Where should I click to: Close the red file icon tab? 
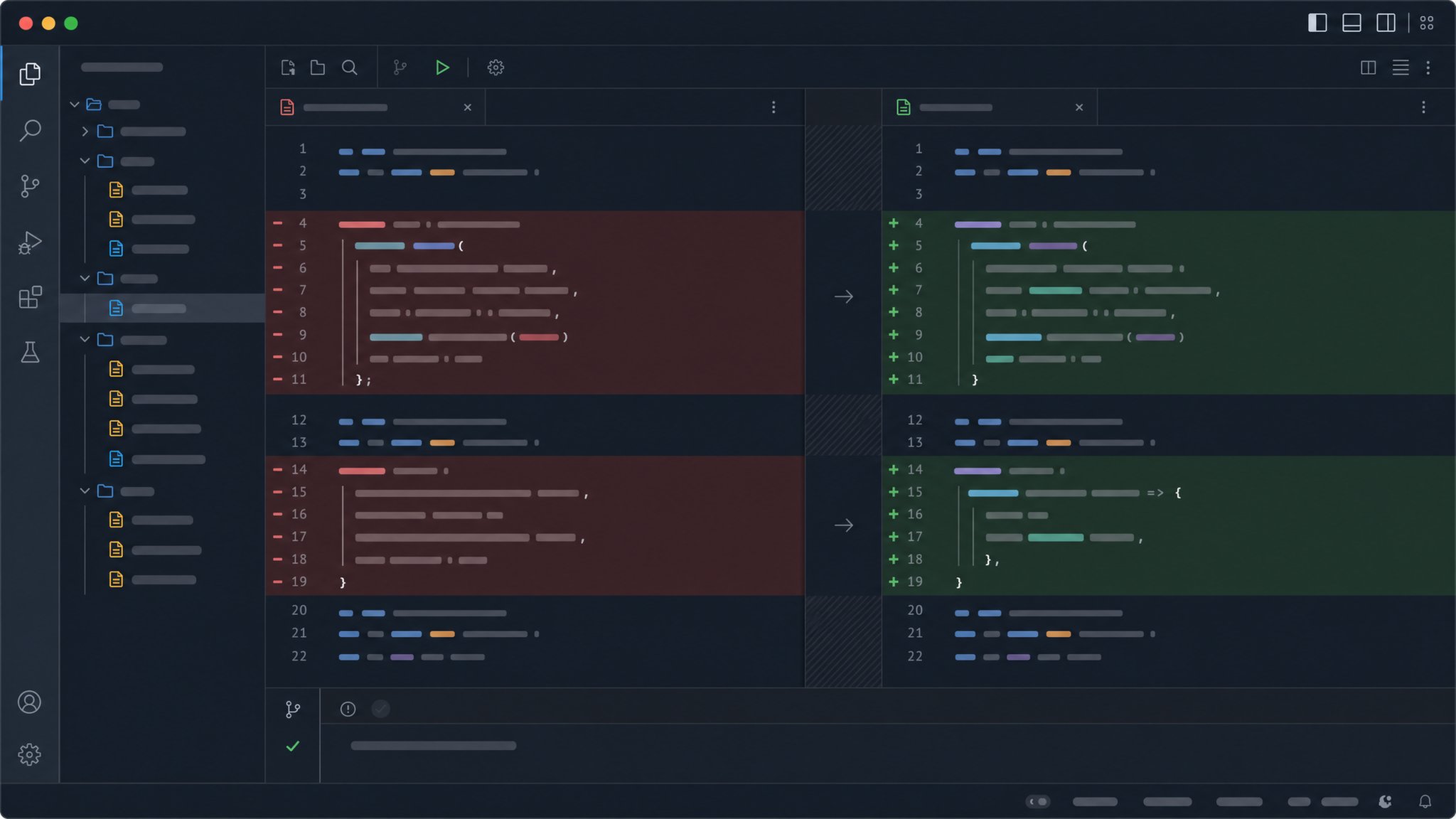coord(468,107)
